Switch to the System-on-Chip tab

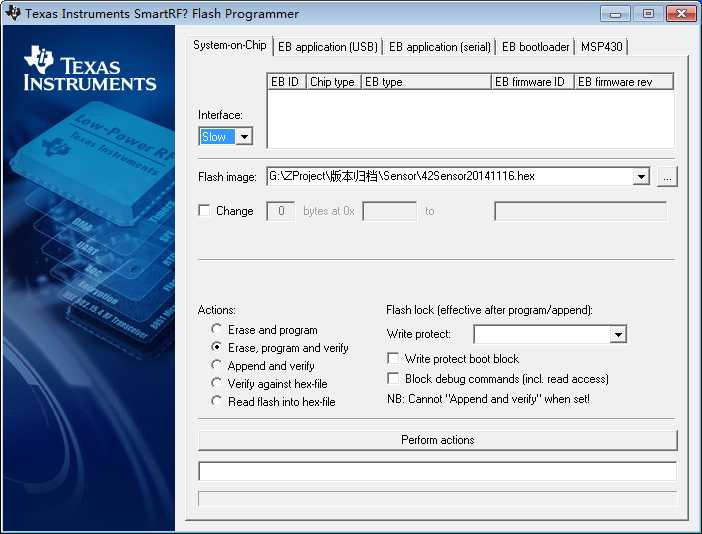pyautogui.click(x=230, y=45)
